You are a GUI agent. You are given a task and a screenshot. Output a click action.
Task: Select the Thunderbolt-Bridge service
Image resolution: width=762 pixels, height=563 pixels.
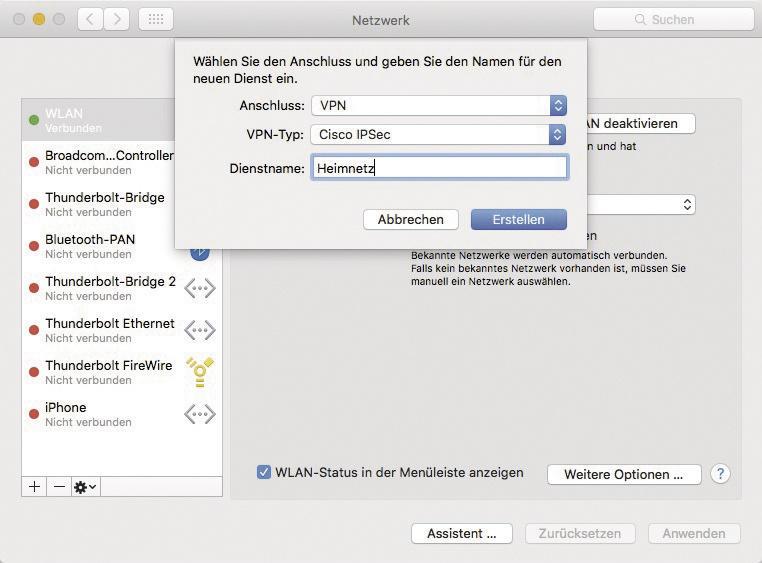pyautogui.click(x=99, y=204)
